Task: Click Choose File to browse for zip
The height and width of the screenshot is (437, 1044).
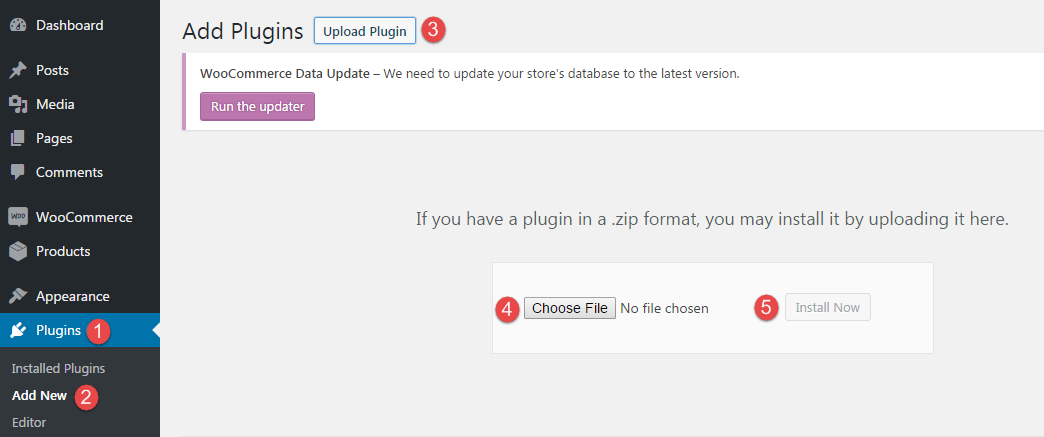Action: [570, 308]
